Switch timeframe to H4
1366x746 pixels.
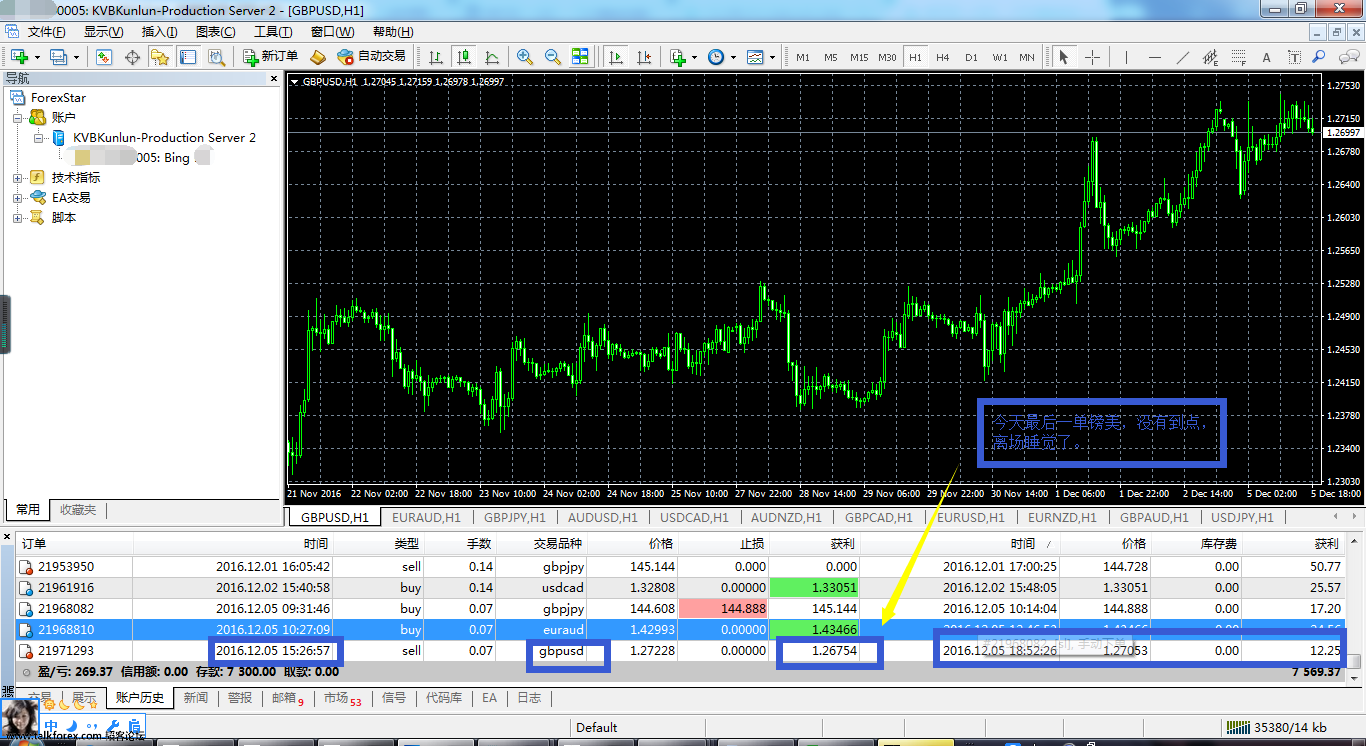pos(943,57)
